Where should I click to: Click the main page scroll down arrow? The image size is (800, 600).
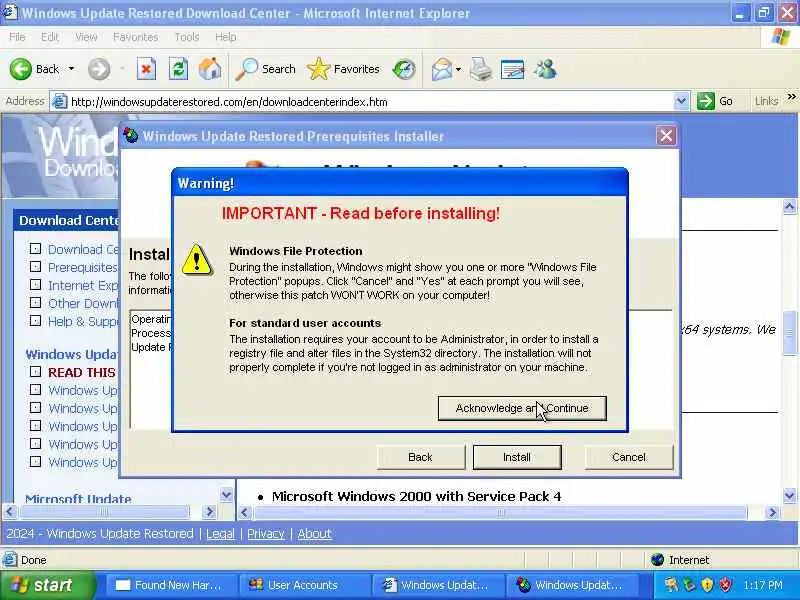[789, 495]
